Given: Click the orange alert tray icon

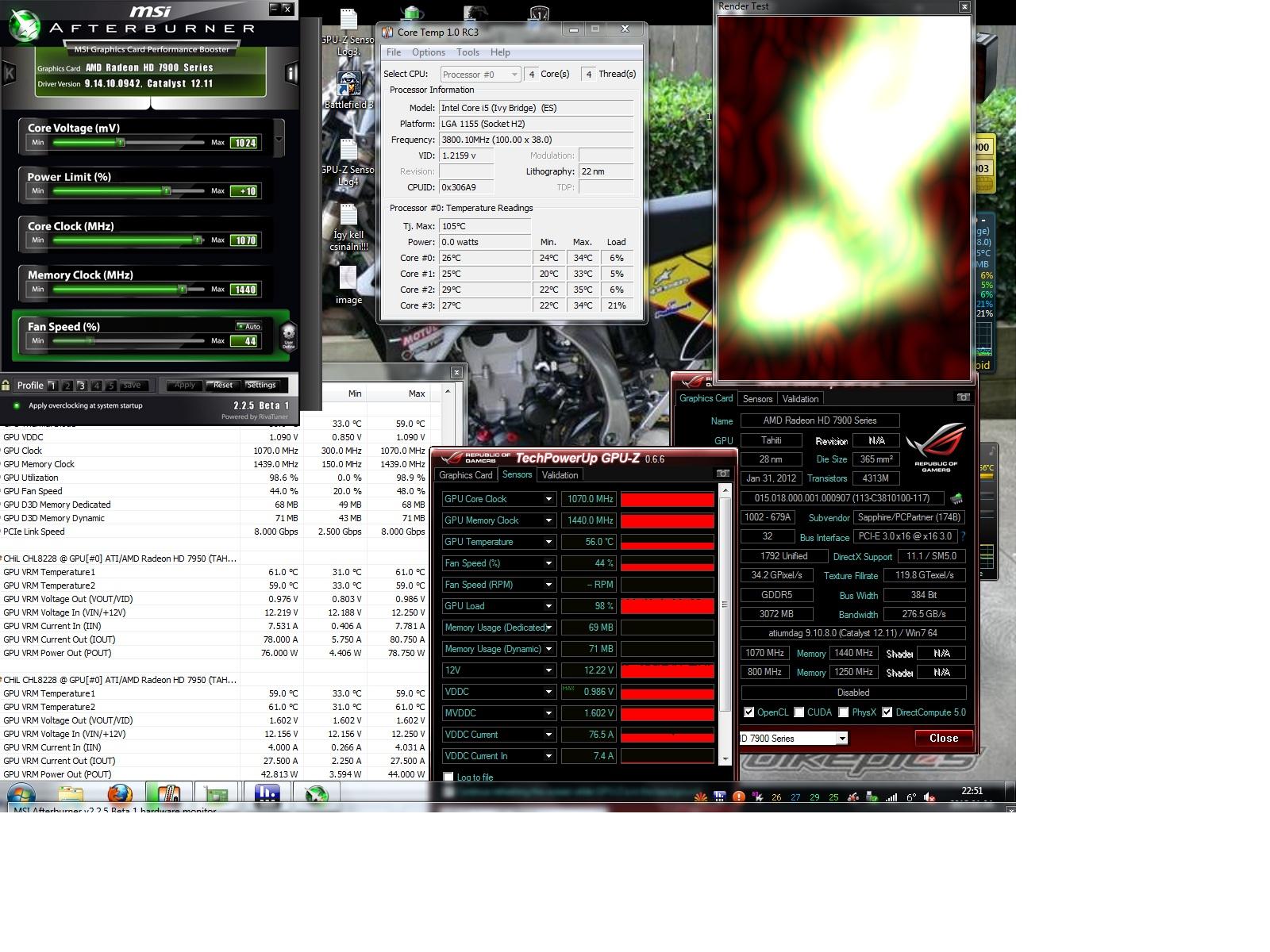Looking at the screenshot, I should [x=738, y=797].
